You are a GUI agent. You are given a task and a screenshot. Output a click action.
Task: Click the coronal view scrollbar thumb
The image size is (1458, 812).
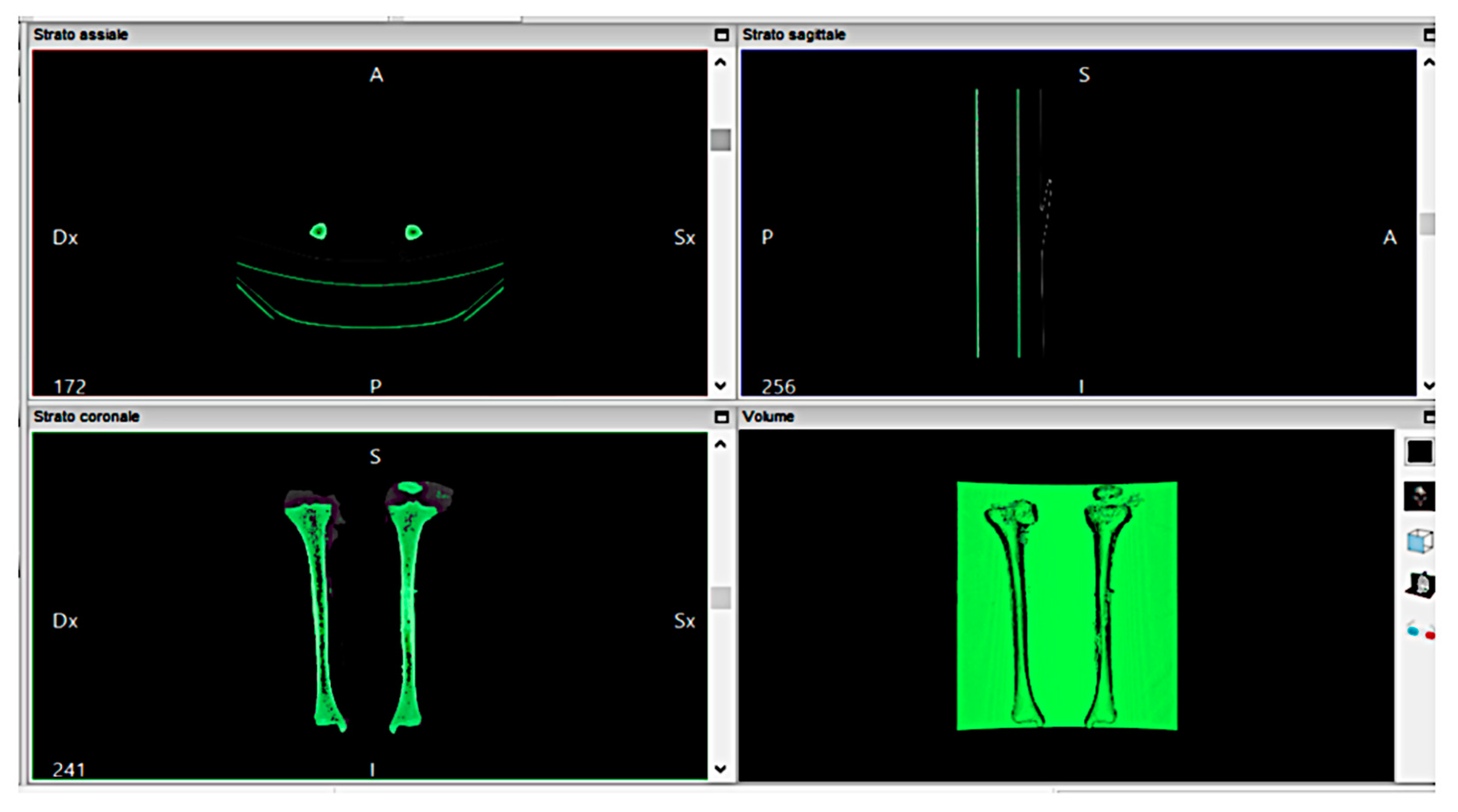[720, 598]
